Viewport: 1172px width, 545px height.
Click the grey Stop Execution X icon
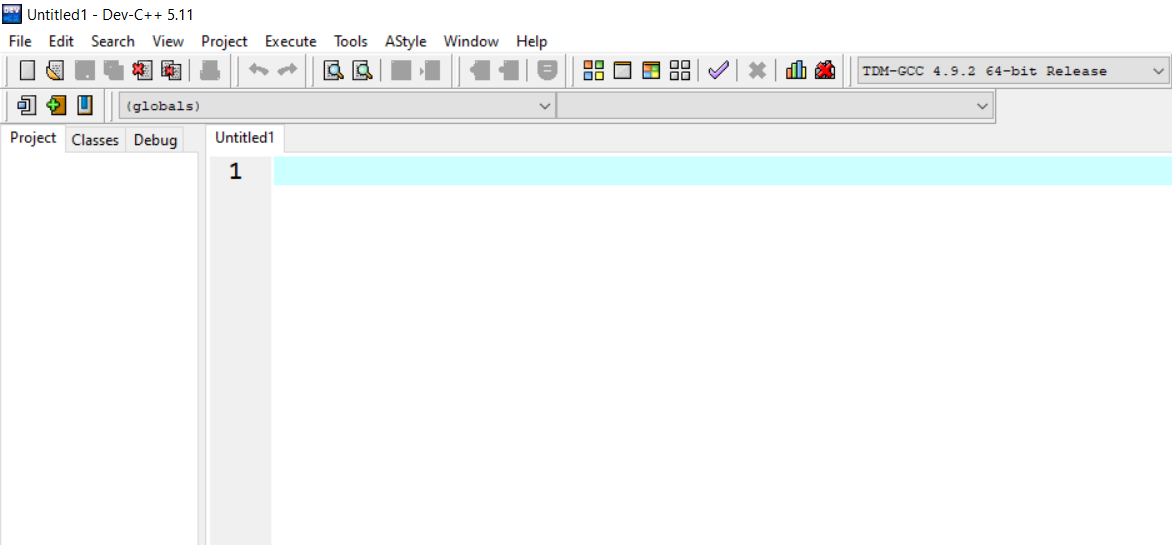757,71
